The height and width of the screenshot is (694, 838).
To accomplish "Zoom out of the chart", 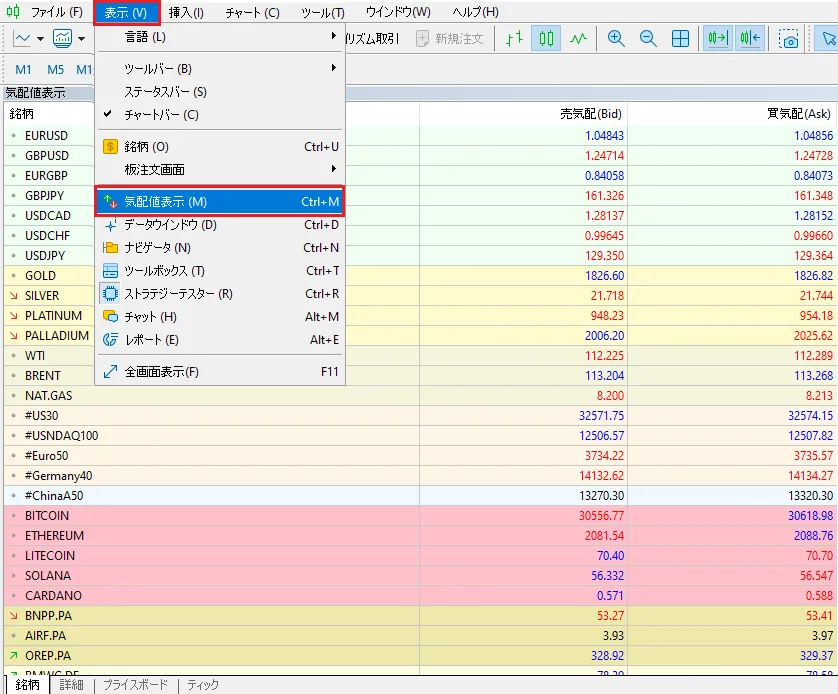I will point(648,38).
